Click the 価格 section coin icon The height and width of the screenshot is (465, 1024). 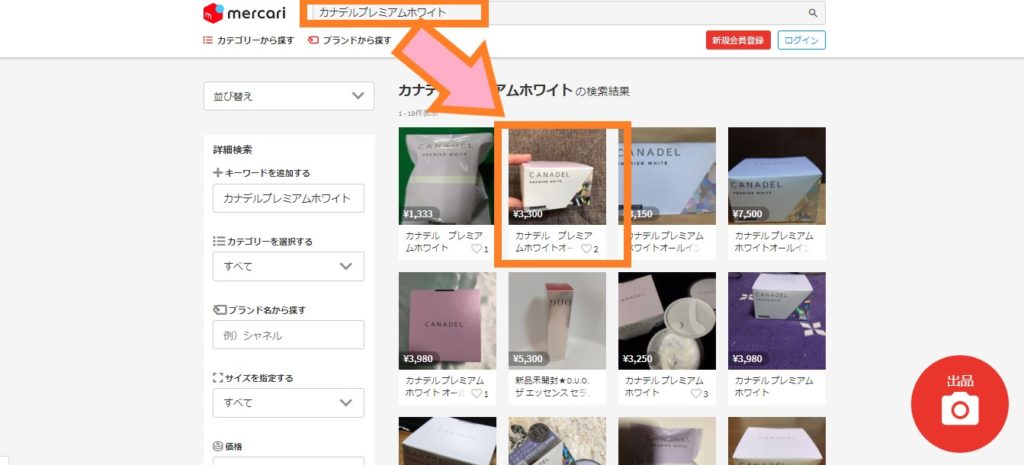coord(218,447)
